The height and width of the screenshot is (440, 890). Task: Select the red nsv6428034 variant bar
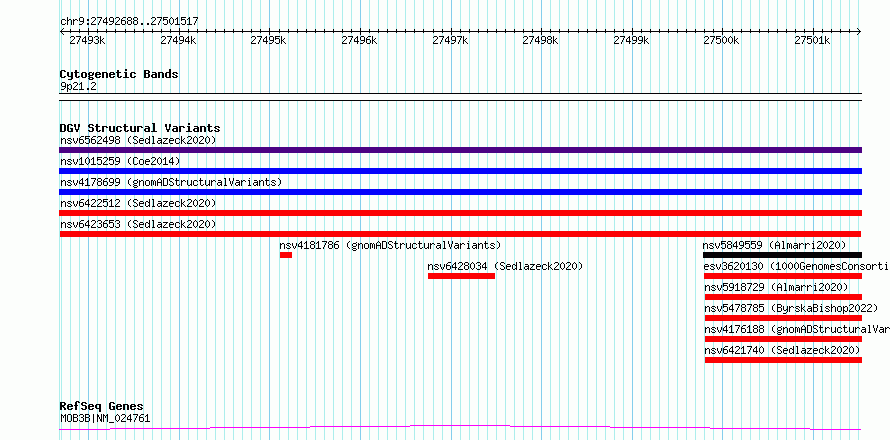pyautogui.click(x=461, y=276)
